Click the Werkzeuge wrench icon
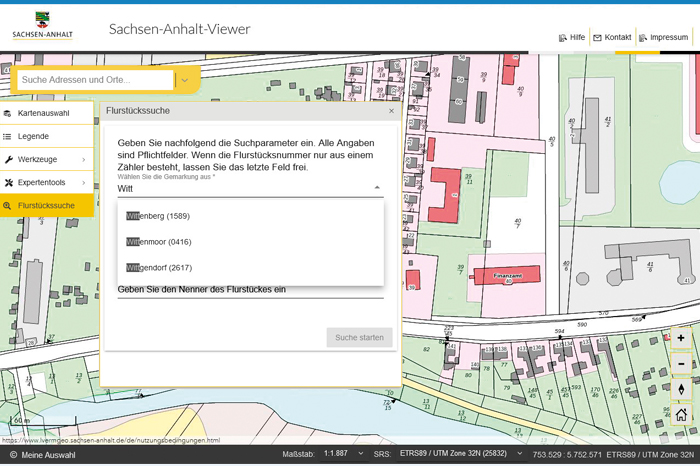The height and width of the screenshot is (466, 700). coord(8,159)
